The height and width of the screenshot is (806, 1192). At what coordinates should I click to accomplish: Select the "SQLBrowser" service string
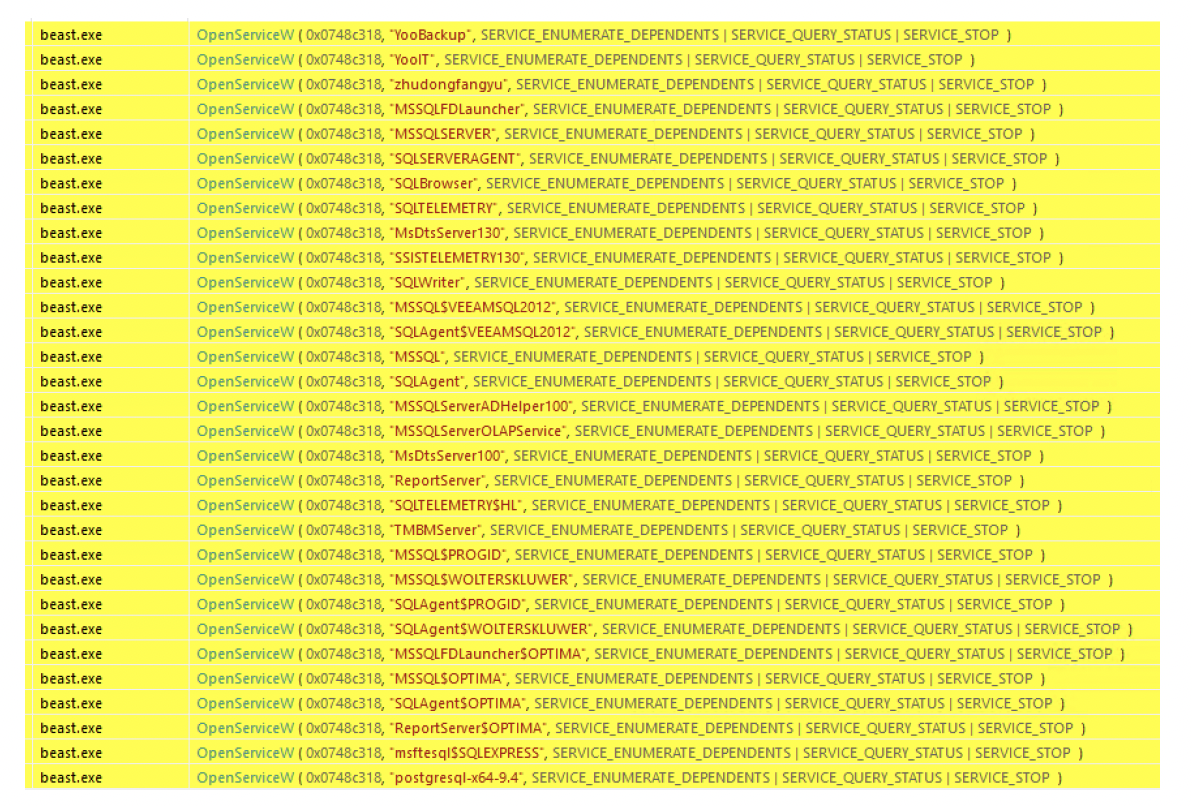click(433, 183)
